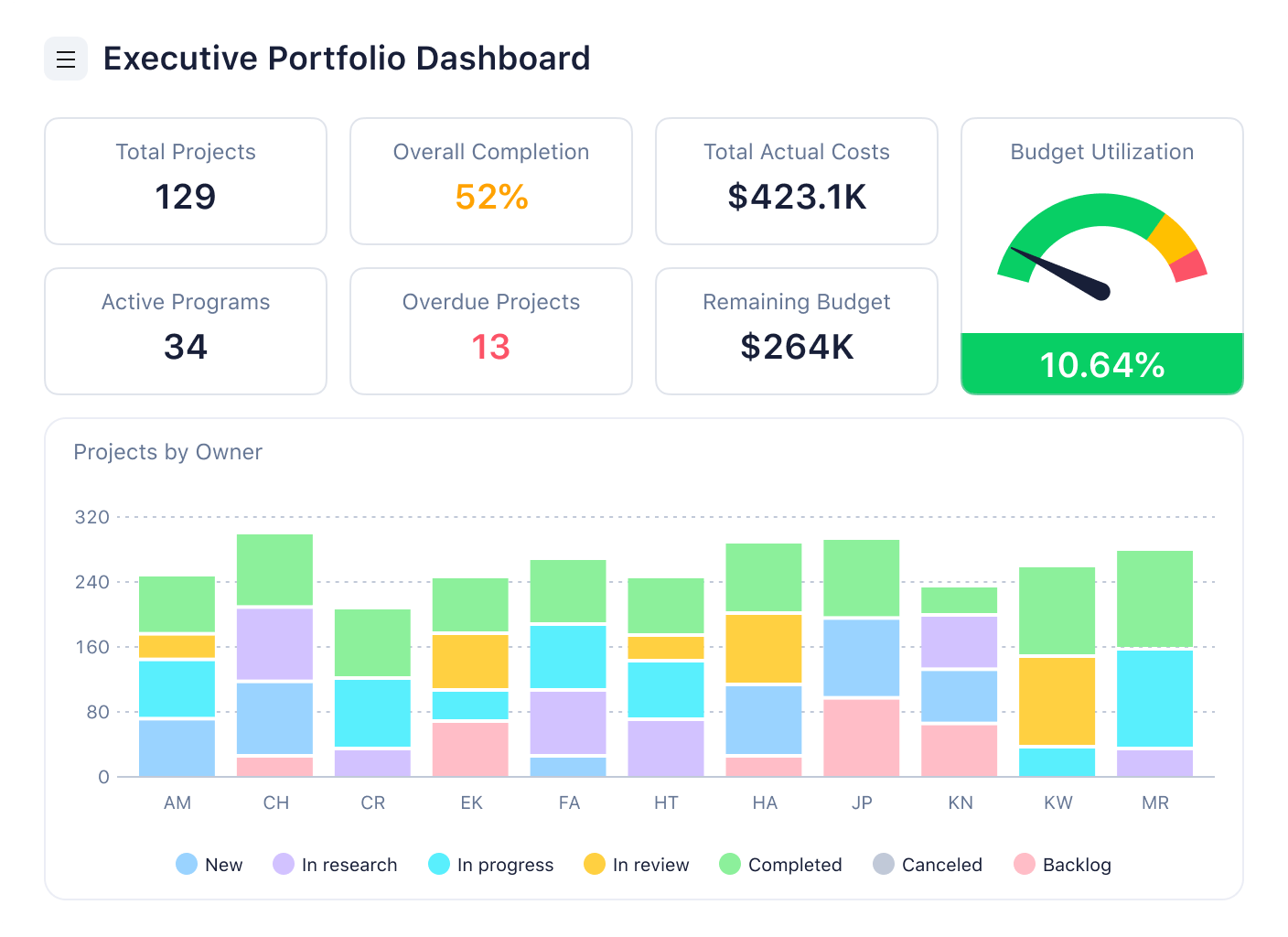Hide the Canceled series in legend
Screen dimensions: 1288x937
[x=927, y=865]
